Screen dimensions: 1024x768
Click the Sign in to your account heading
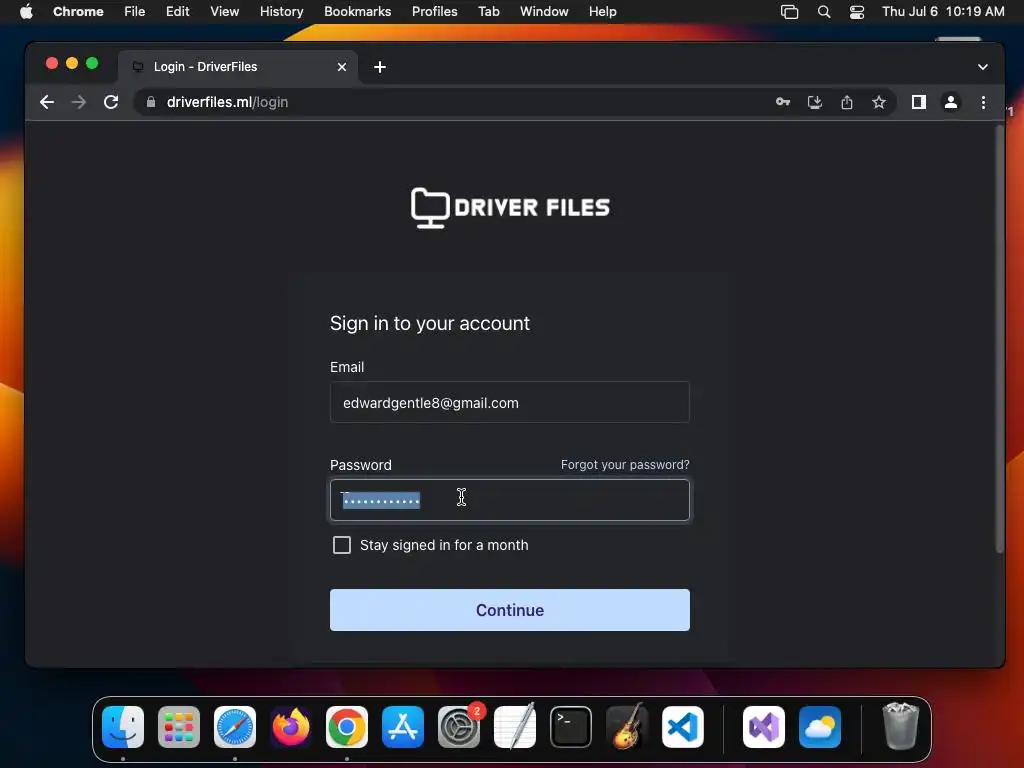[430, 323]
